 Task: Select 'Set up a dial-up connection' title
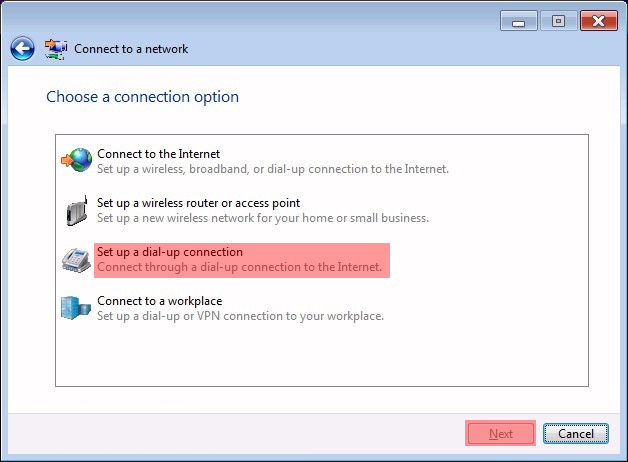[x=170, y=252]
